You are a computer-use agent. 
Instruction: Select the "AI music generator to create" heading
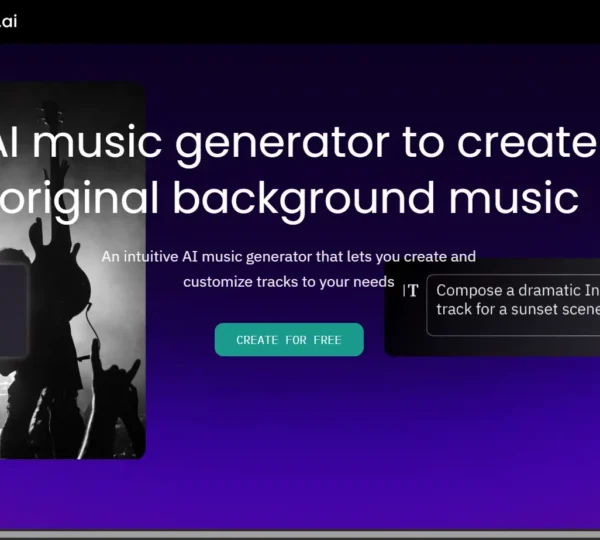(x=300, y=144)
